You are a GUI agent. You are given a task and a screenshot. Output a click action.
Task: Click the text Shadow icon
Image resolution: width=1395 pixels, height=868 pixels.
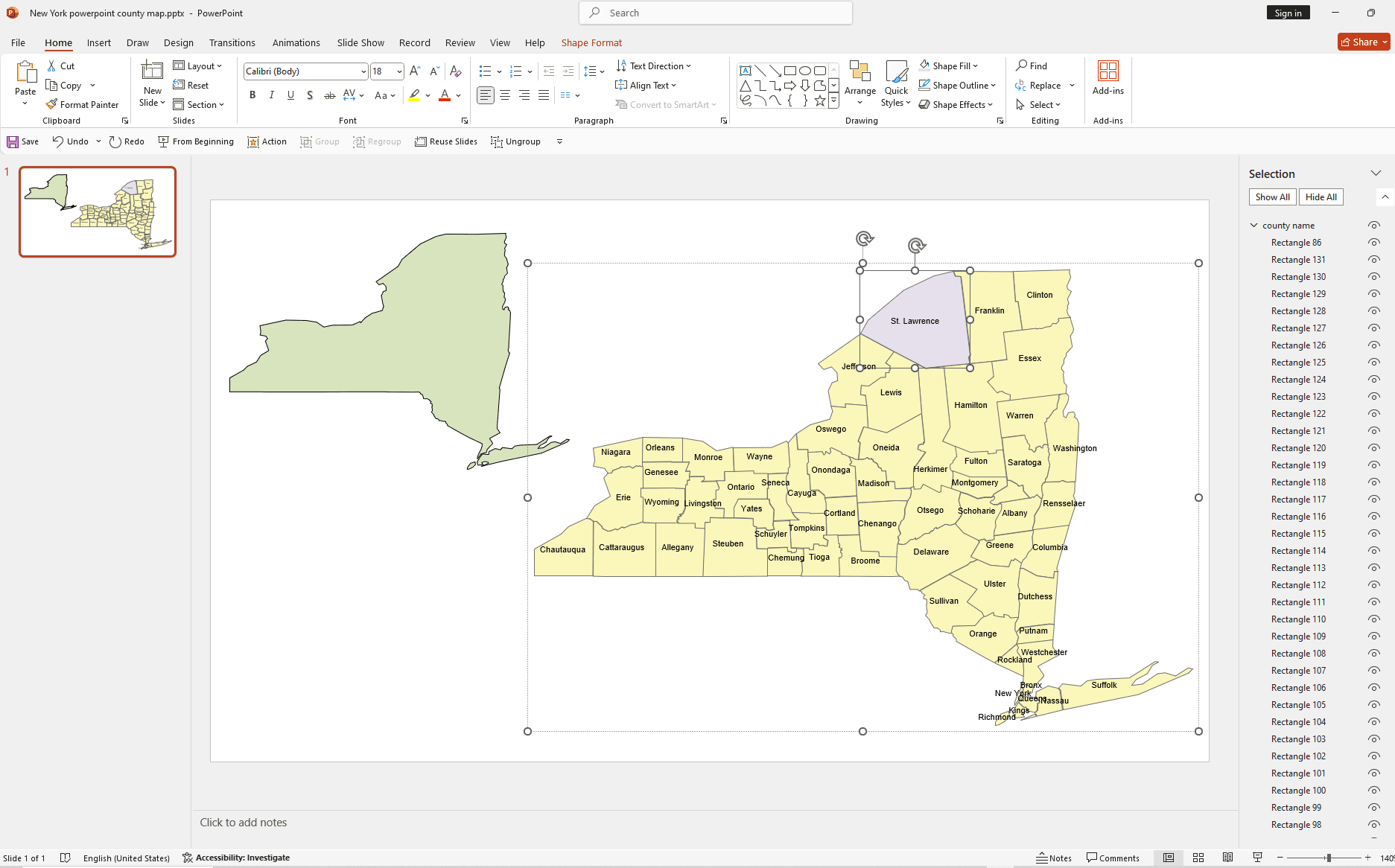tap(310, 95)
